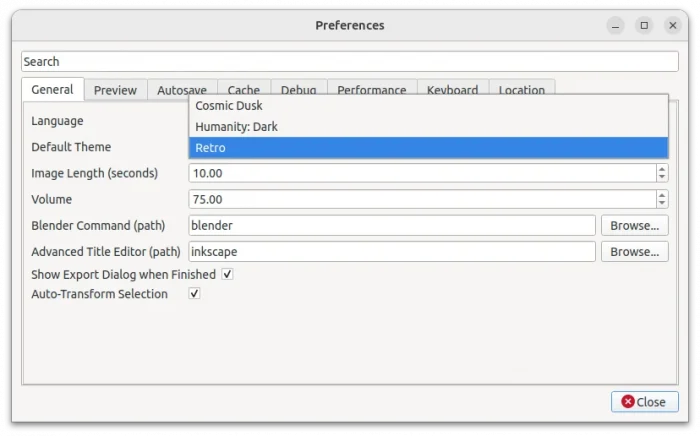Image resolution: width=700 pixels, height=436 pixels.
Task: Switch to the Performance tab
Action: click(371, 89)
